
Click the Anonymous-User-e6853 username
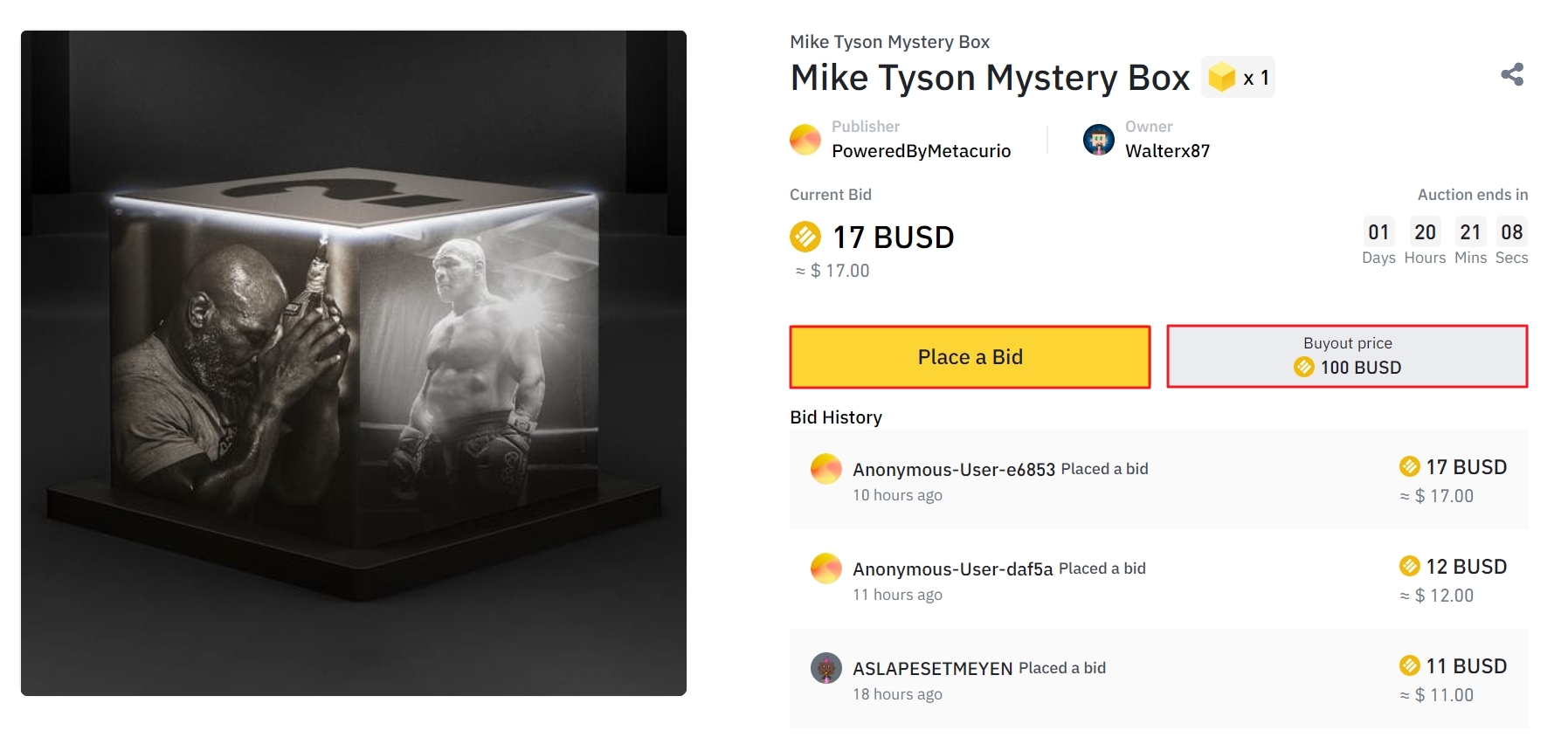pyautogui.click(x=954, y=470)
